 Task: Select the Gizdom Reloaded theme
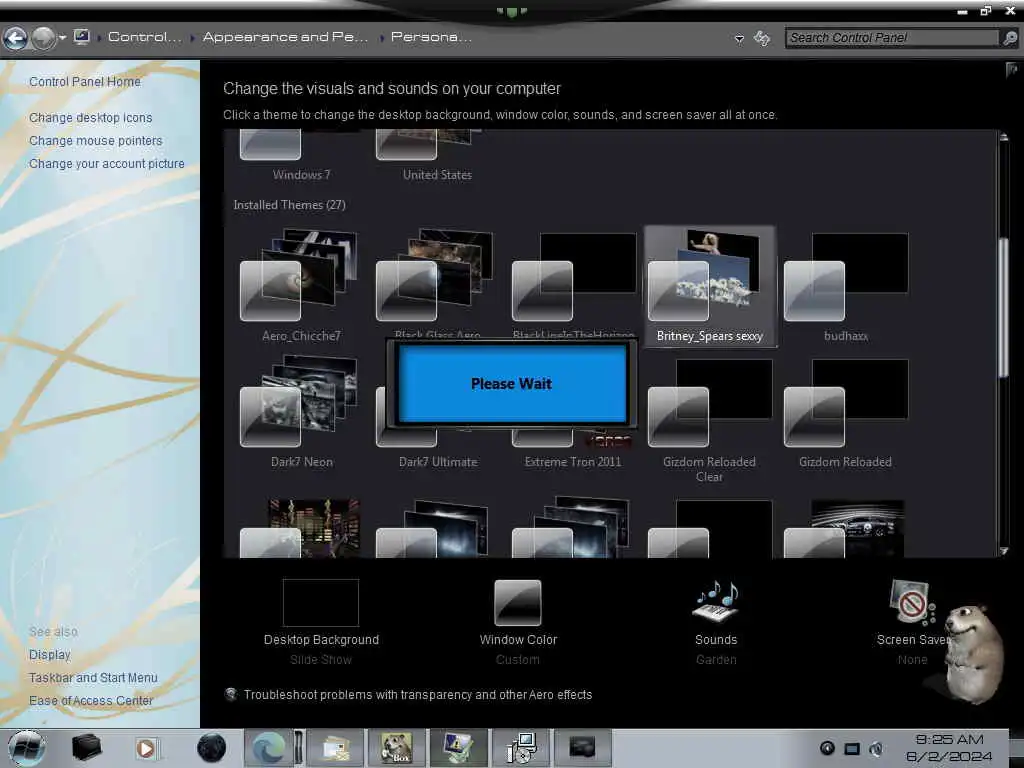tap(846, 411)
